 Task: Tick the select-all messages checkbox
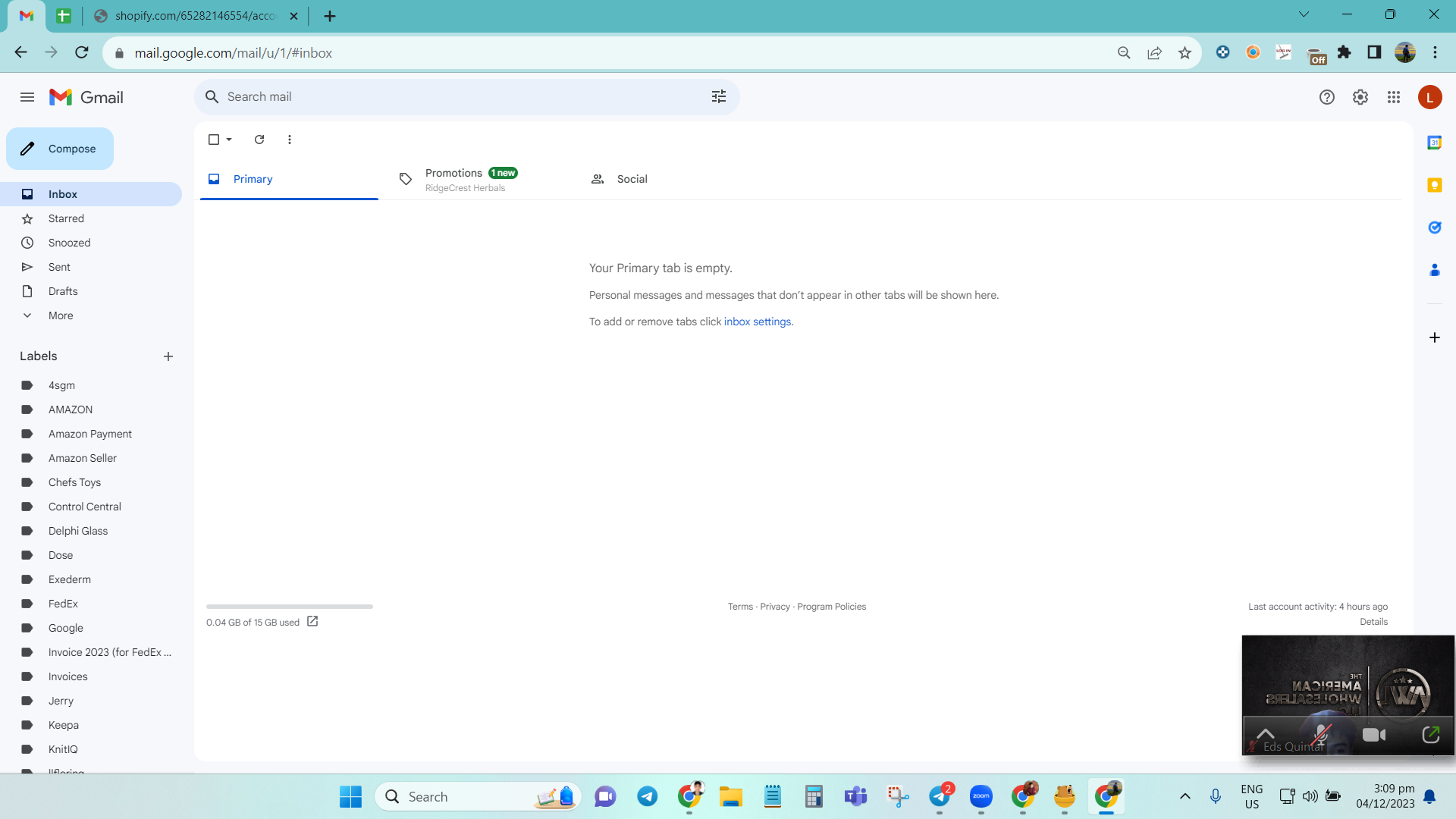214,140
